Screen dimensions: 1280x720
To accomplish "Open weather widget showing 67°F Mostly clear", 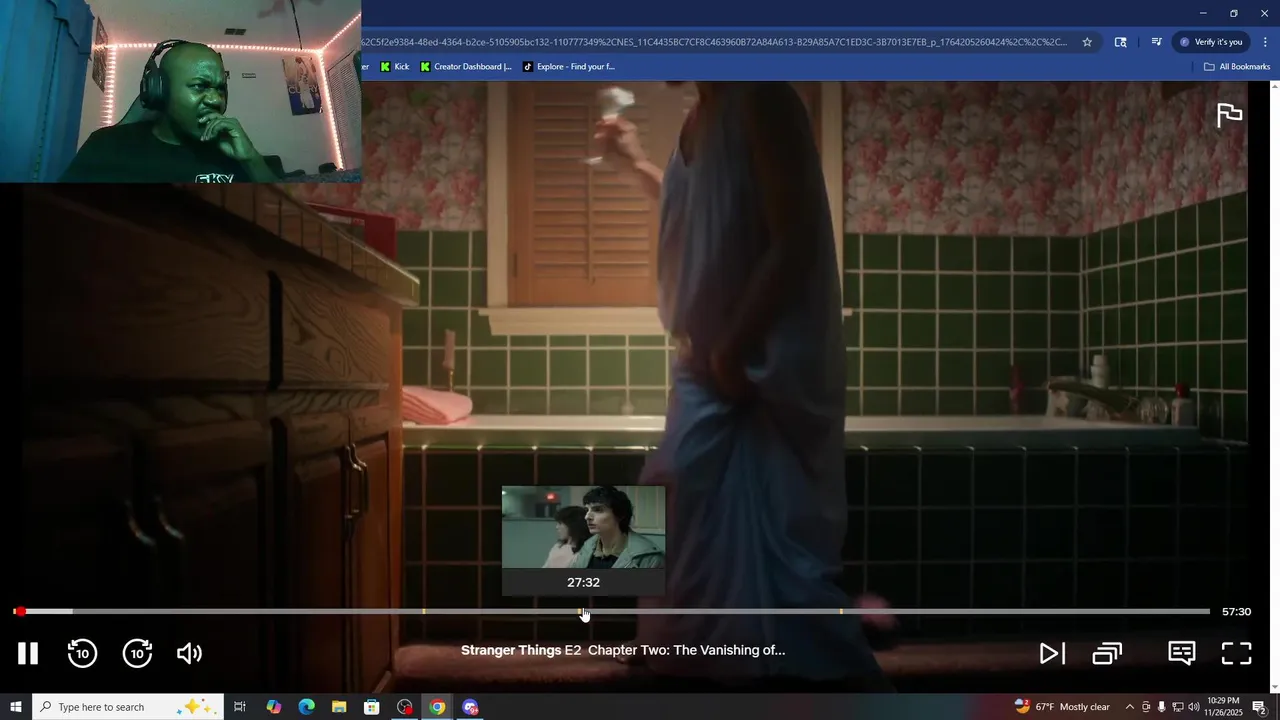I will 1062,707.
